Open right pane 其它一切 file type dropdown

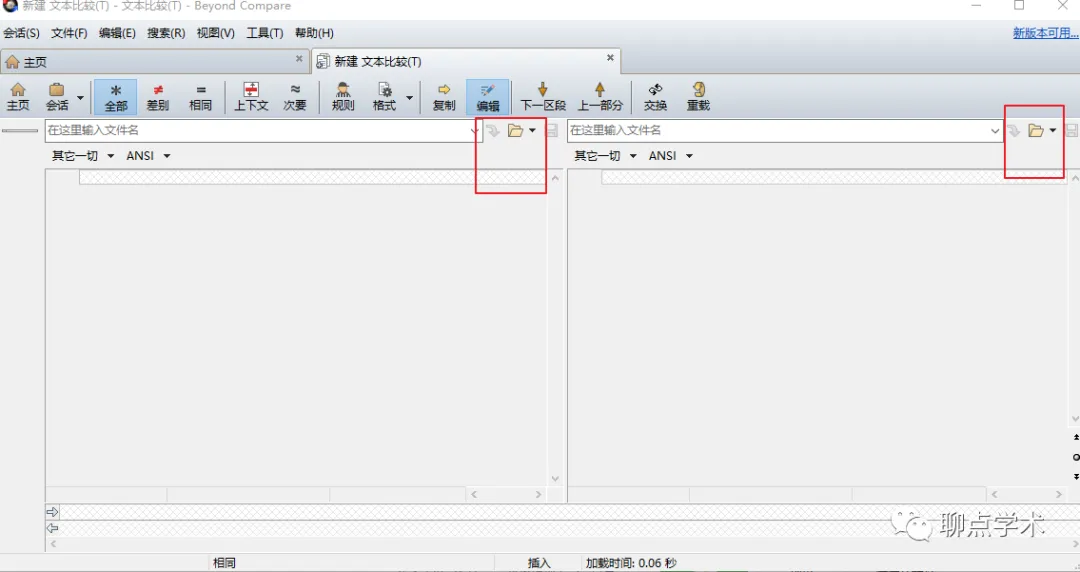click(x=605, y=156)
